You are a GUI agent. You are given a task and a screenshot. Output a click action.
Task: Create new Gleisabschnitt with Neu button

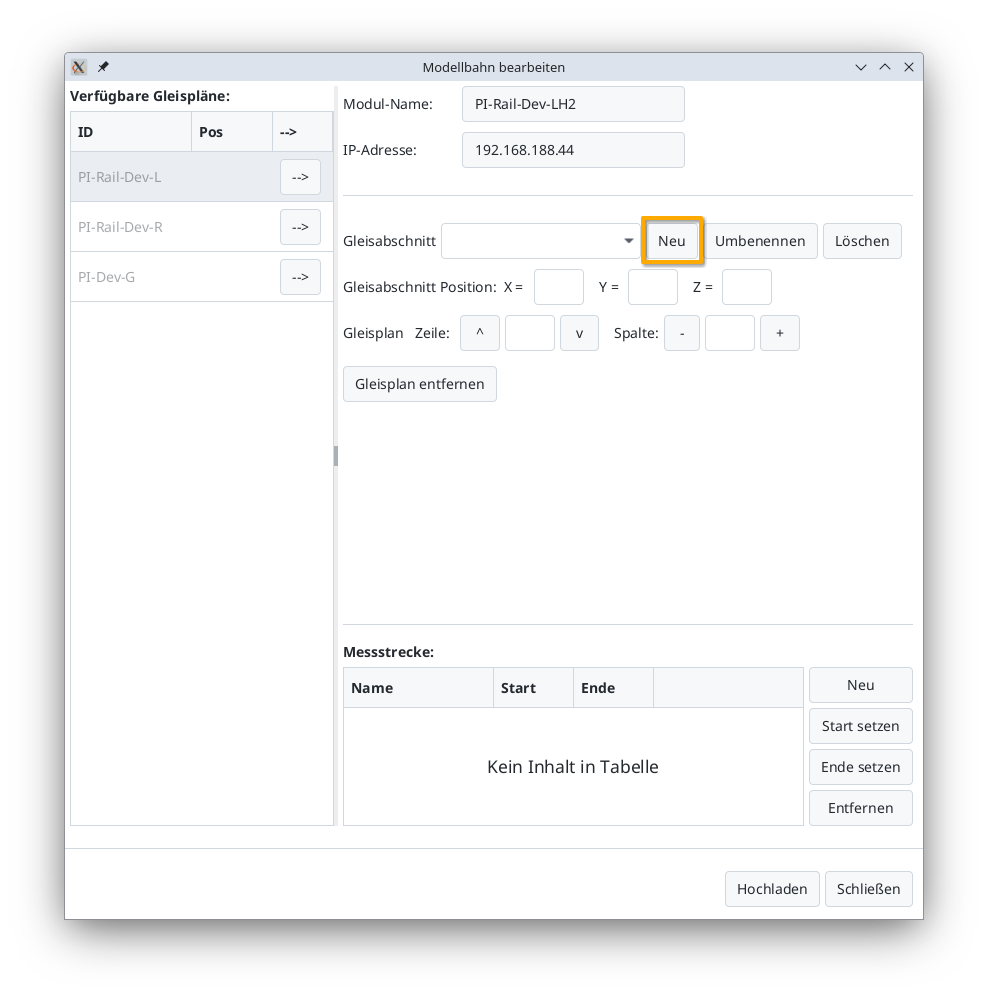pos(672,241)
